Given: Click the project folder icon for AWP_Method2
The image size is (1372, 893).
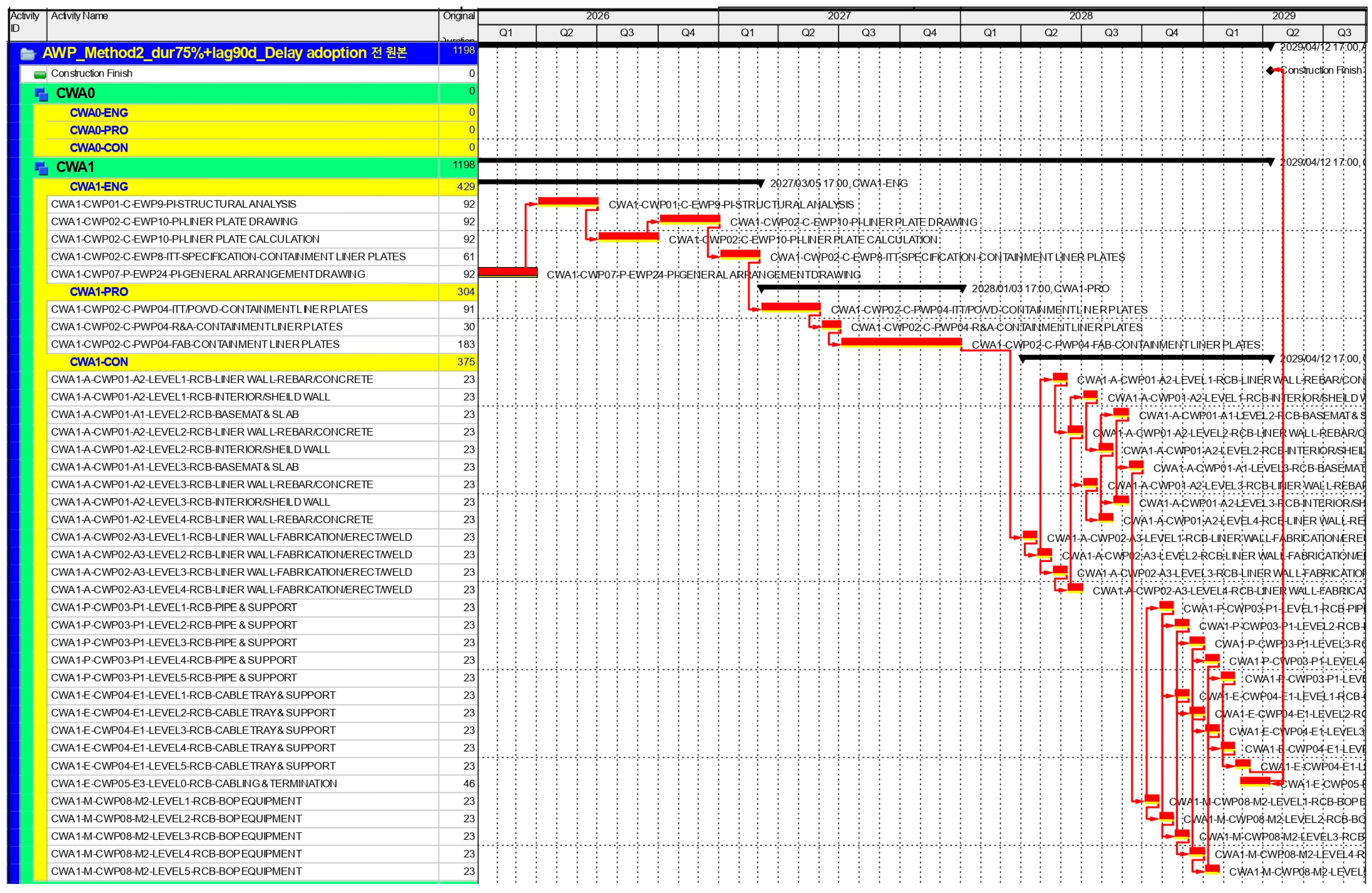Looking at the screenshot, I should 28,54.
